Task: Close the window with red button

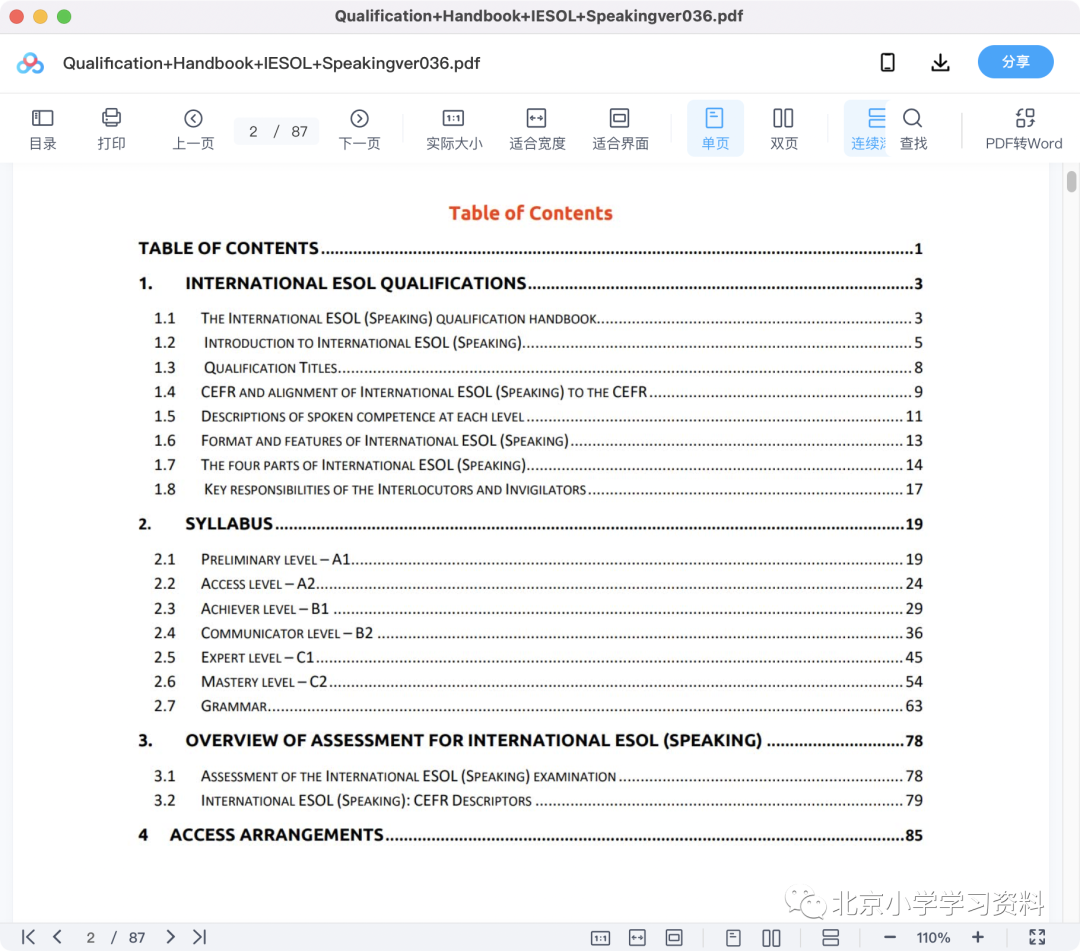Action: 17,16
